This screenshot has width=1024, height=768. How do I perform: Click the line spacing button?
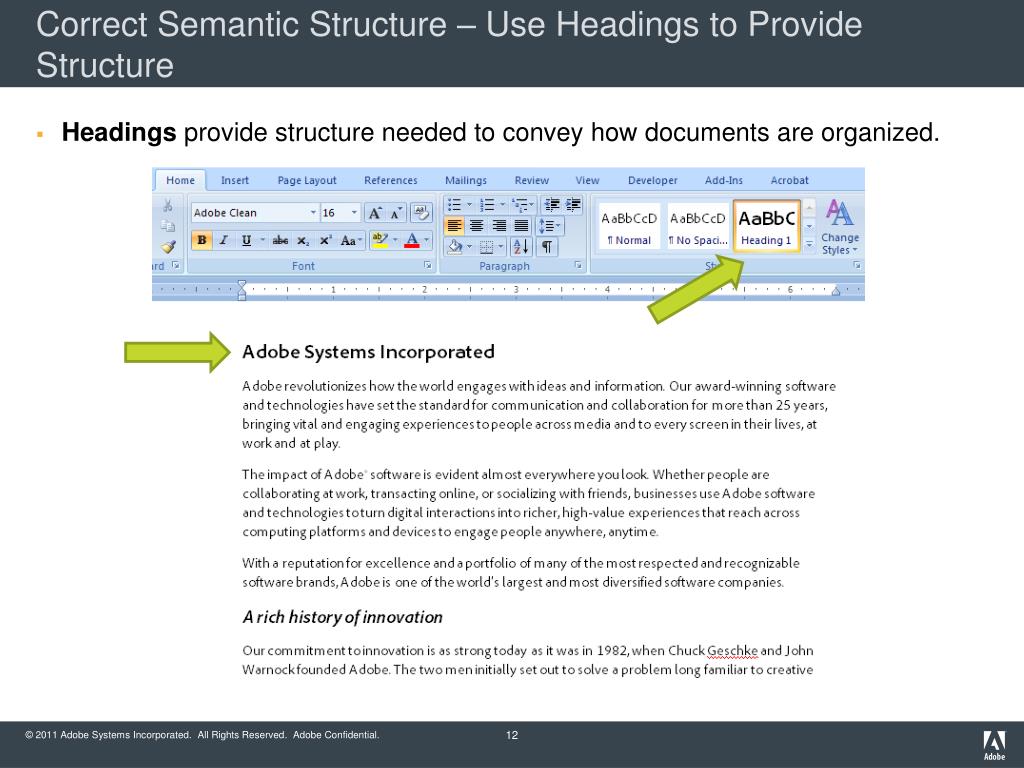[x=549, y=226]
